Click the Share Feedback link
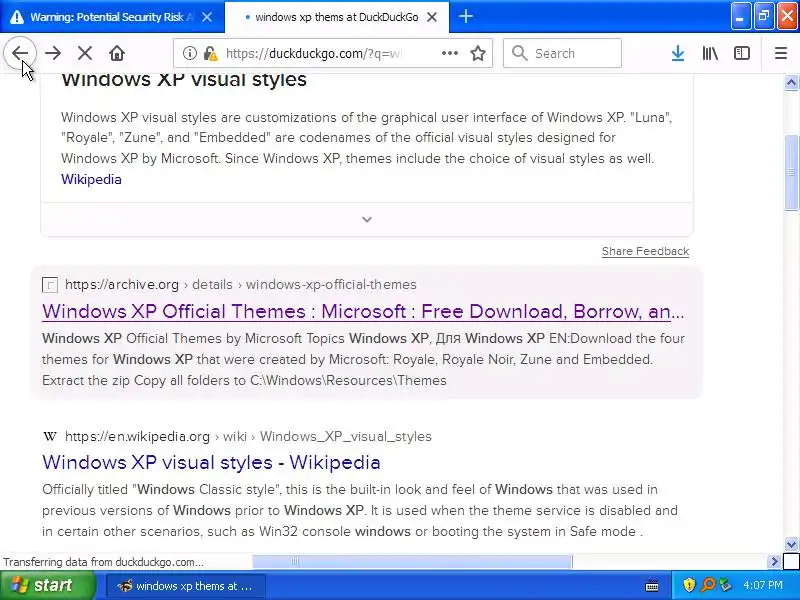 (645, 251)
